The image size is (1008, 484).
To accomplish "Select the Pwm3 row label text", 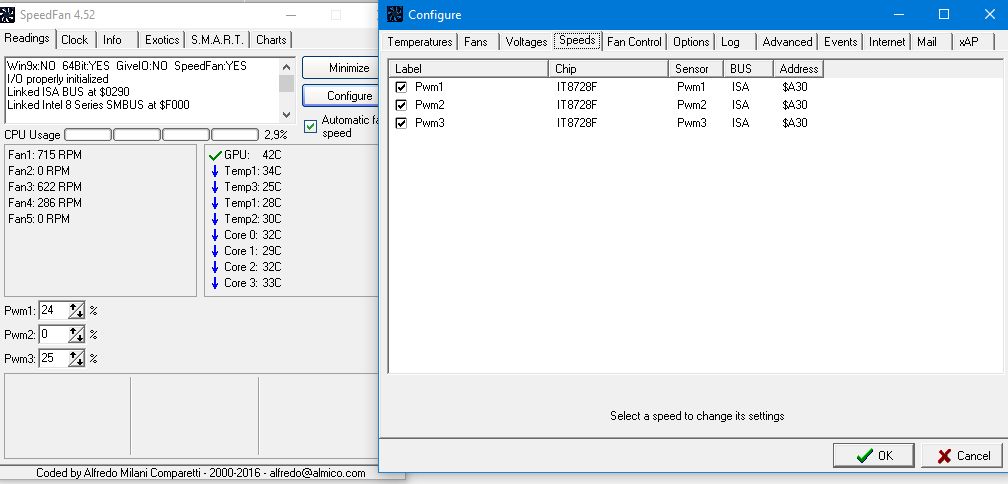I will click(429, 123).
